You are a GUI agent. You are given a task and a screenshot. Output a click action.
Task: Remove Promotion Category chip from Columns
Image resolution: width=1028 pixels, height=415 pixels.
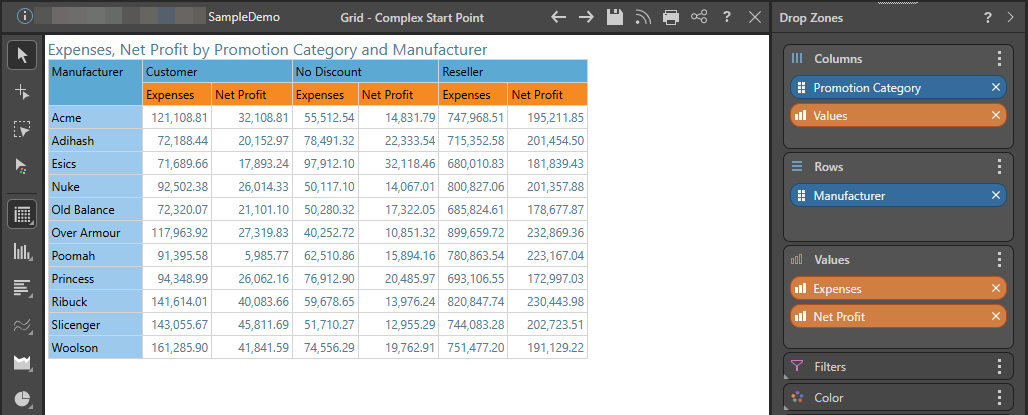(995, 88)
